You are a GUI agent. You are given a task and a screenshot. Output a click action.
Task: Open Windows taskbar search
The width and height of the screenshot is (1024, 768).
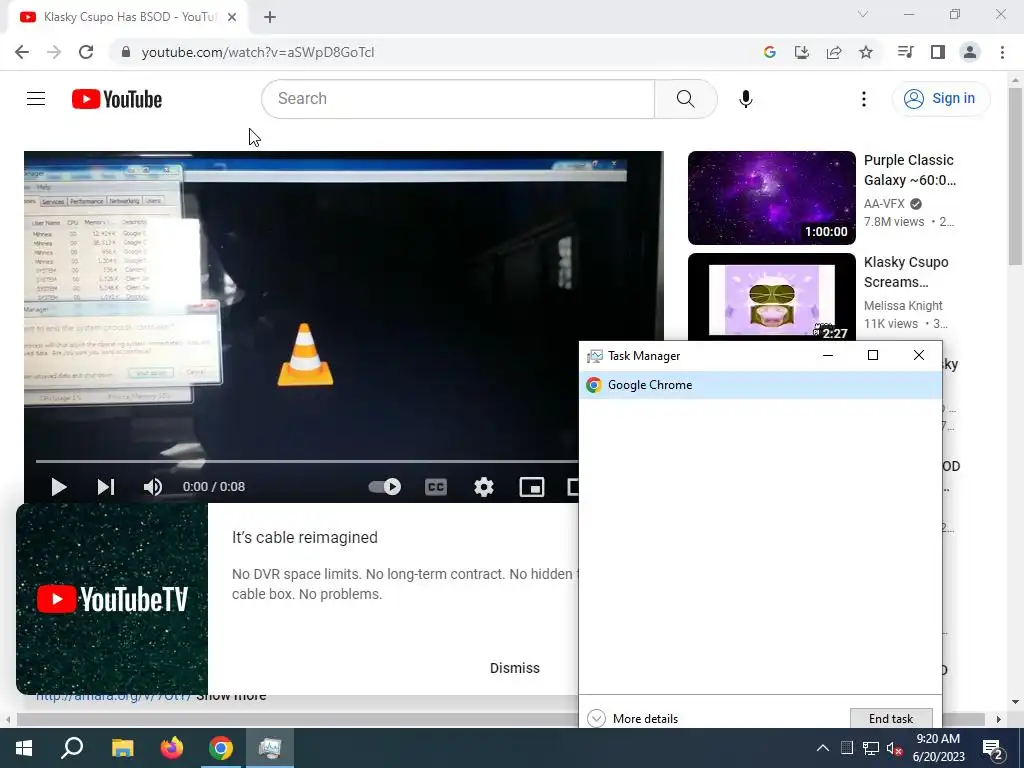72,748
